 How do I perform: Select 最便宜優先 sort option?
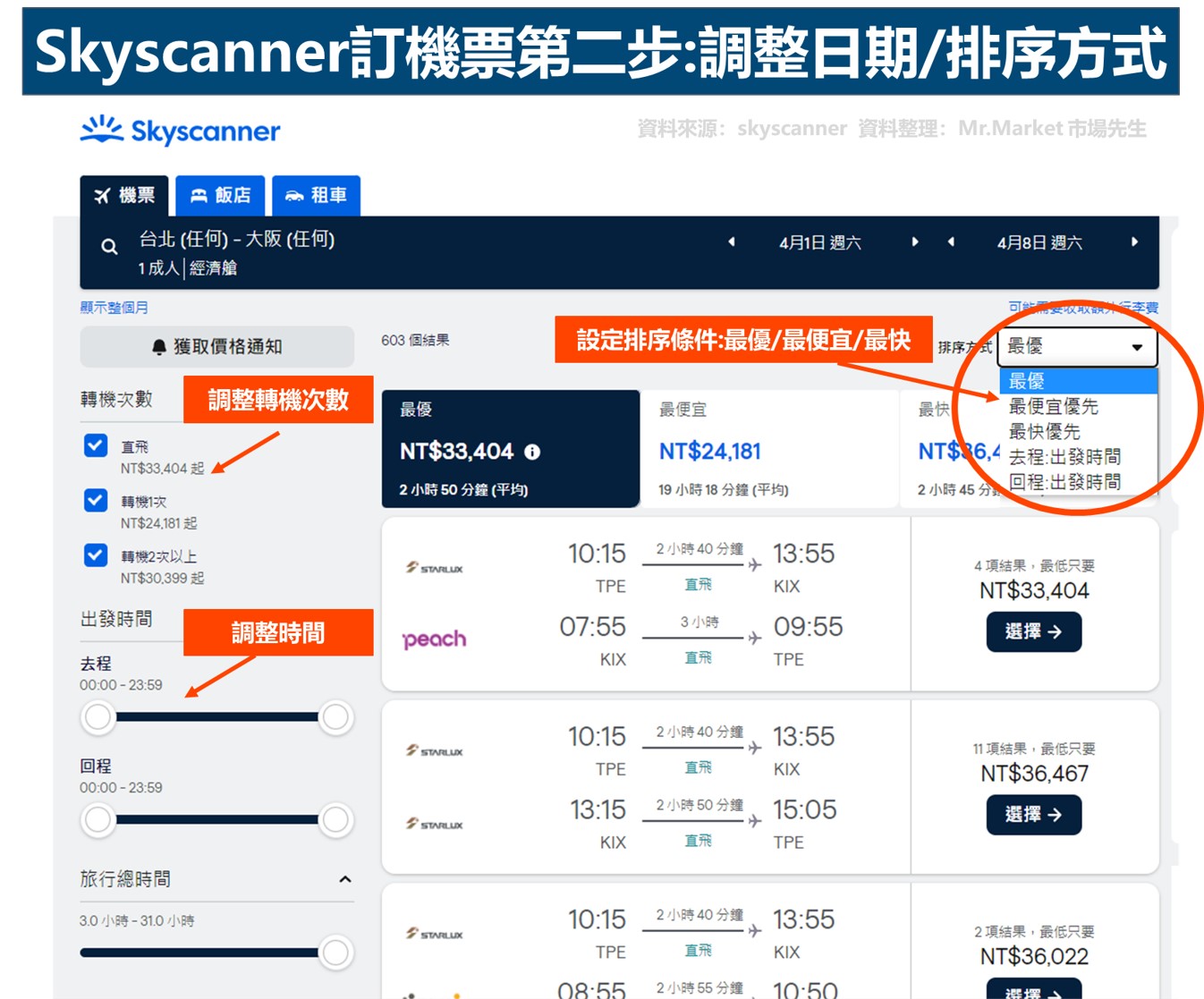(1078, 406)
